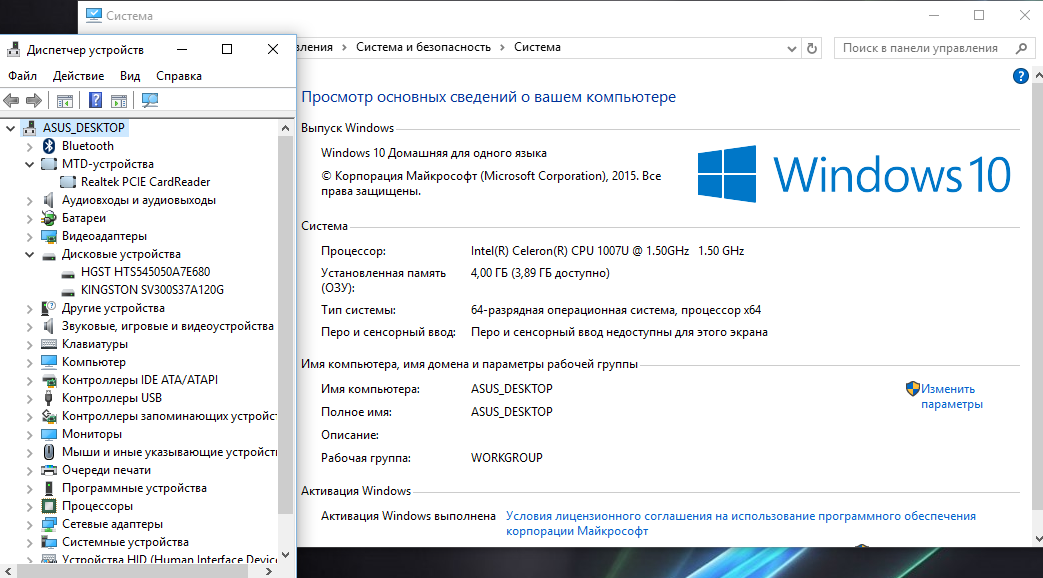This screenshot has height=578, width=1043.
Task: Click the Батареи battery icon
Action: pos(49,217)
